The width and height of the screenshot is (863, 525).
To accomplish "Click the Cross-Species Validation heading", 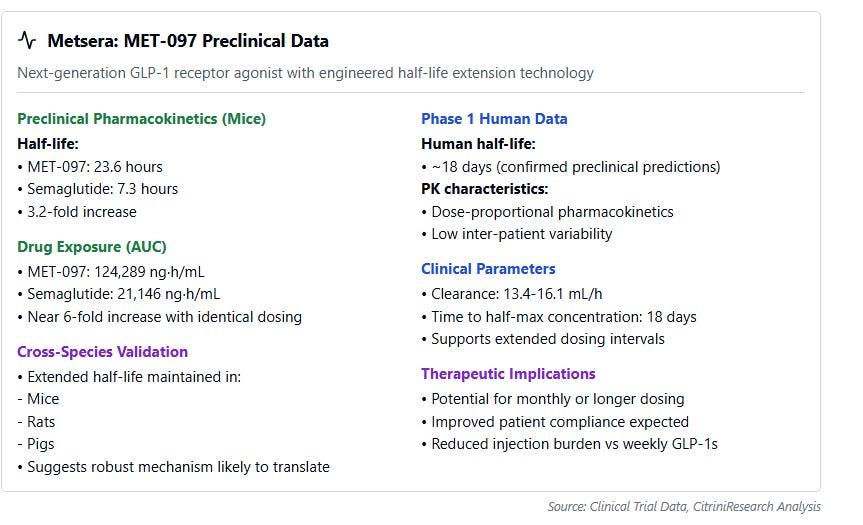I will pyautogui.click(x=102, y=352).
